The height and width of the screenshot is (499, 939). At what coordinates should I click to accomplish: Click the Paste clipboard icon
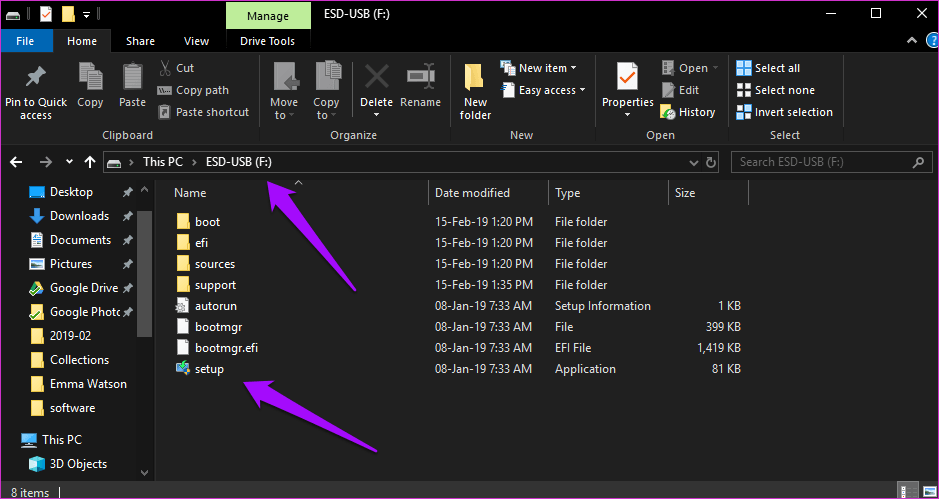(132, 78)
